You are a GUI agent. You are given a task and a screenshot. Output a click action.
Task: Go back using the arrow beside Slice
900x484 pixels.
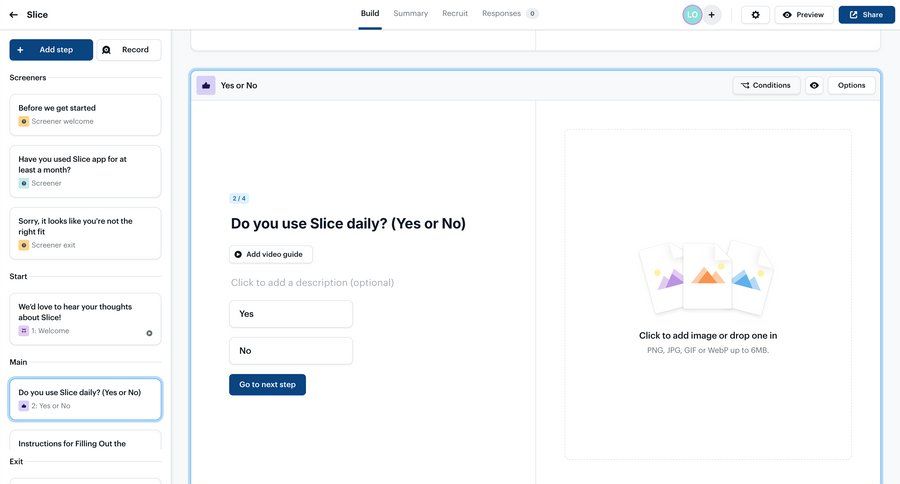(x=14, y=15)
